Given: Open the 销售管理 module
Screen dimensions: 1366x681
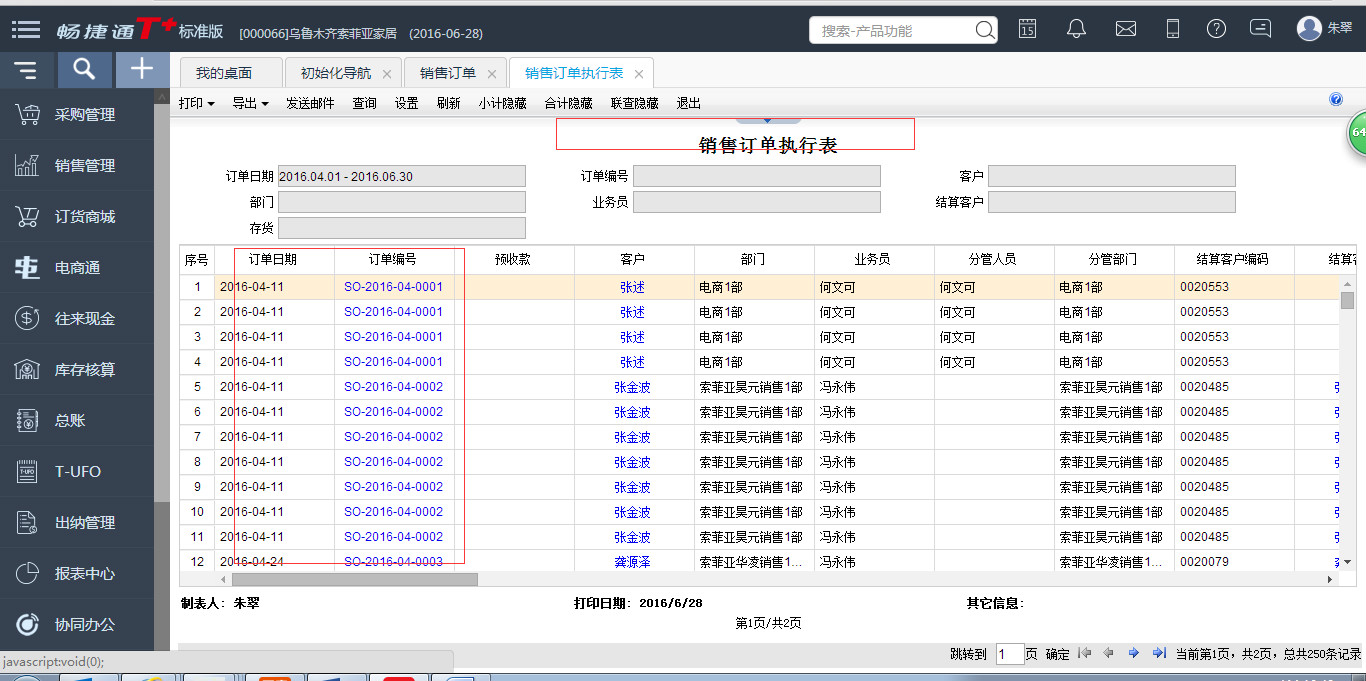Looking at the screenshot, I should point(77,166).
